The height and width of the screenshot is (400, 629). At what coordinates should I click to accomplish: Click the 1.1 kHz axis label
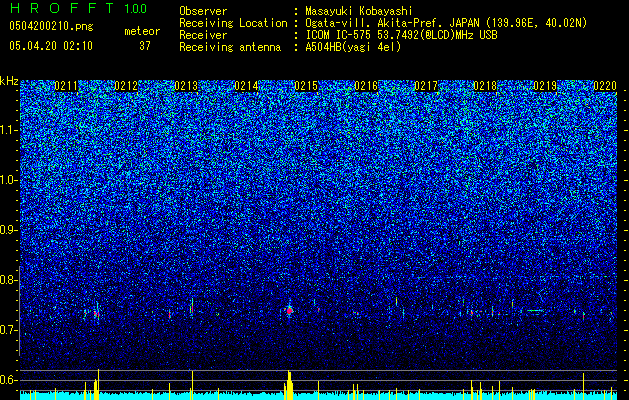[9, 130]
